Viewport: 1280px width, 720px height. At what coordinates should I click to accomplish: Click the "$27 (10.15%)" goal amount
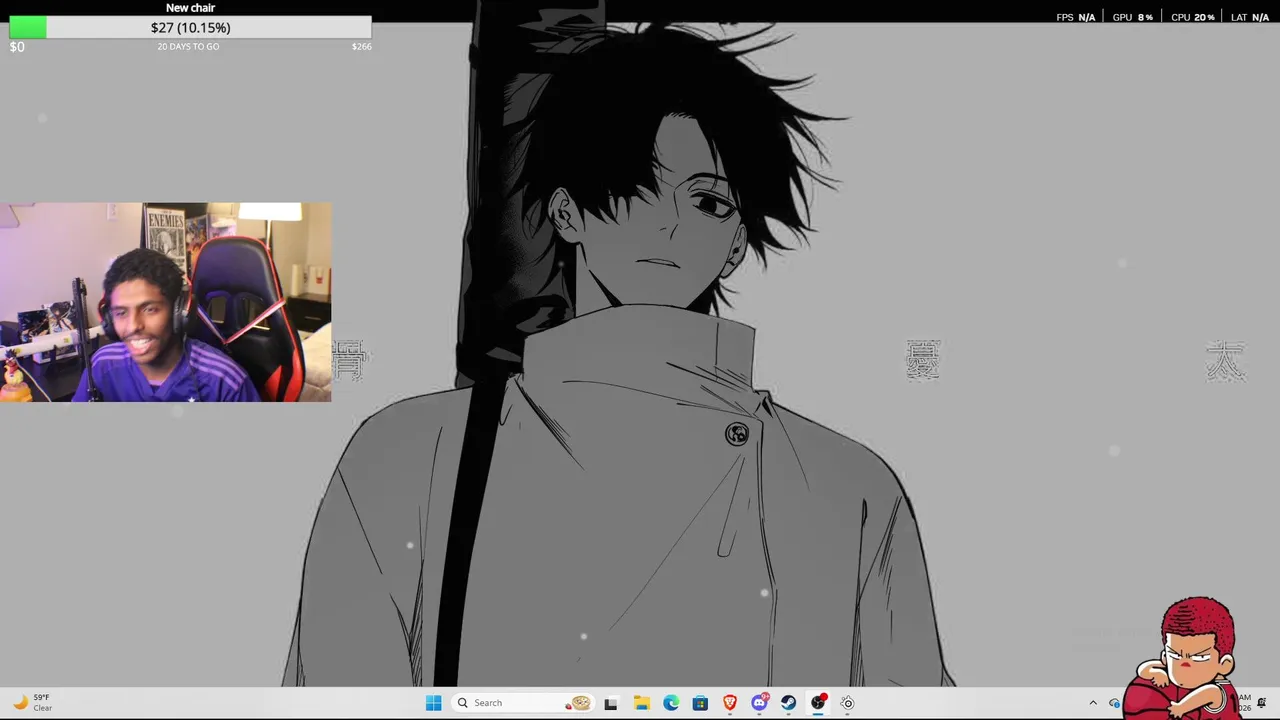pos(190,28)
